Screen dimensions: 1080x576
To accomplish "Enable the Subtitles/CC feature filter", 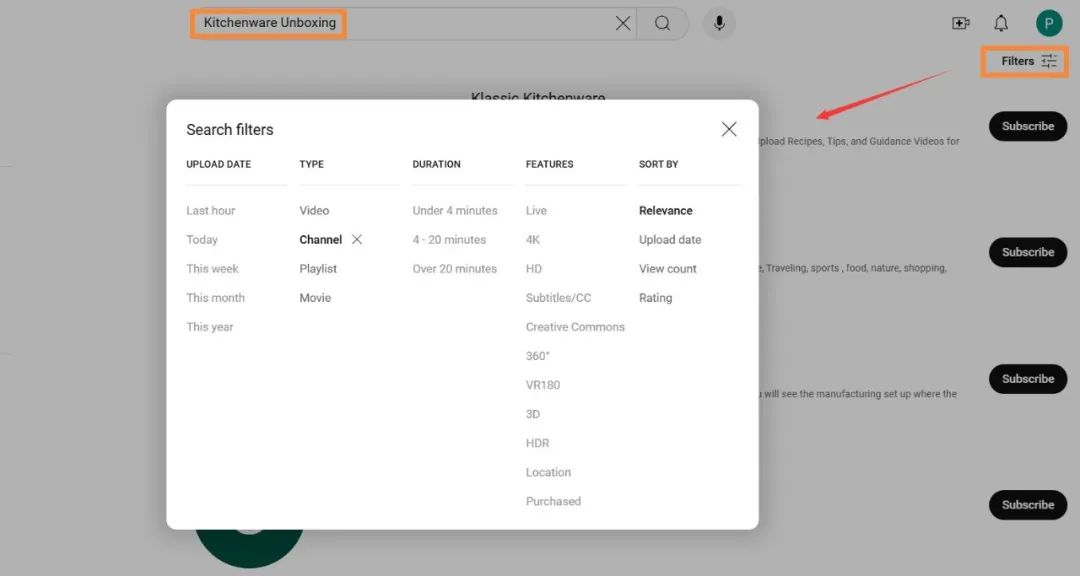I will pos(558,298).
